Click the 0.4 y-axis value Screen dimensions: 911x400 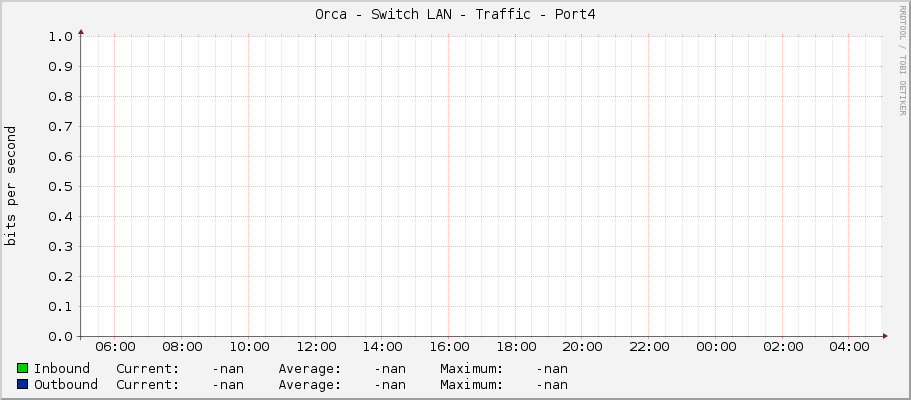(x=60, y=217)
